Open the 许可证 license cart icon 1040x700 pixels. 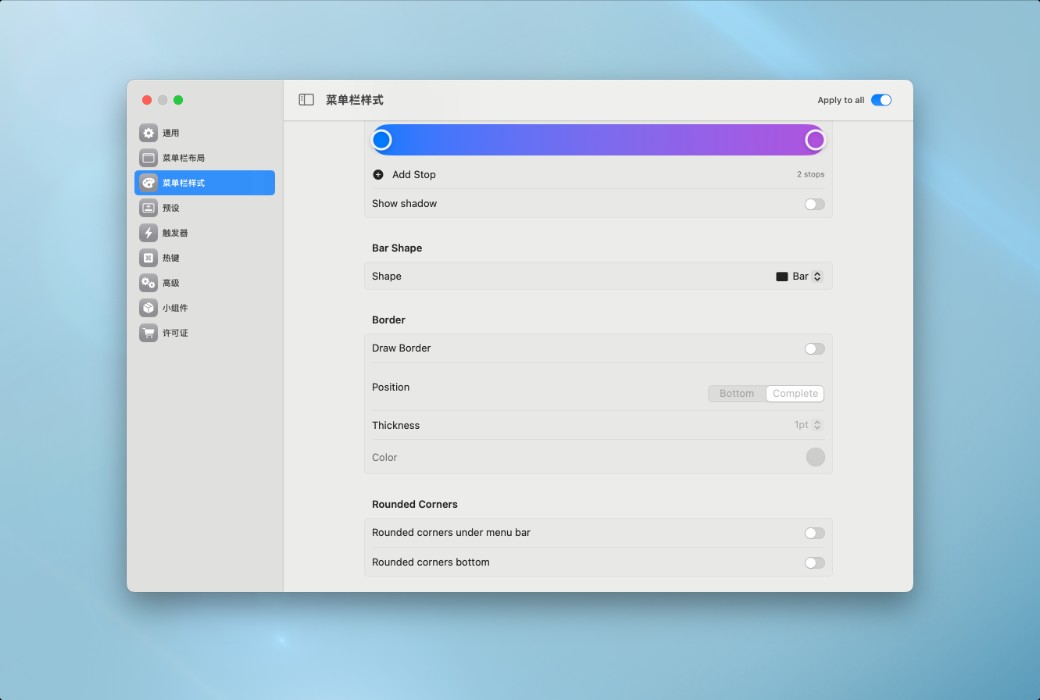(149, 332)
